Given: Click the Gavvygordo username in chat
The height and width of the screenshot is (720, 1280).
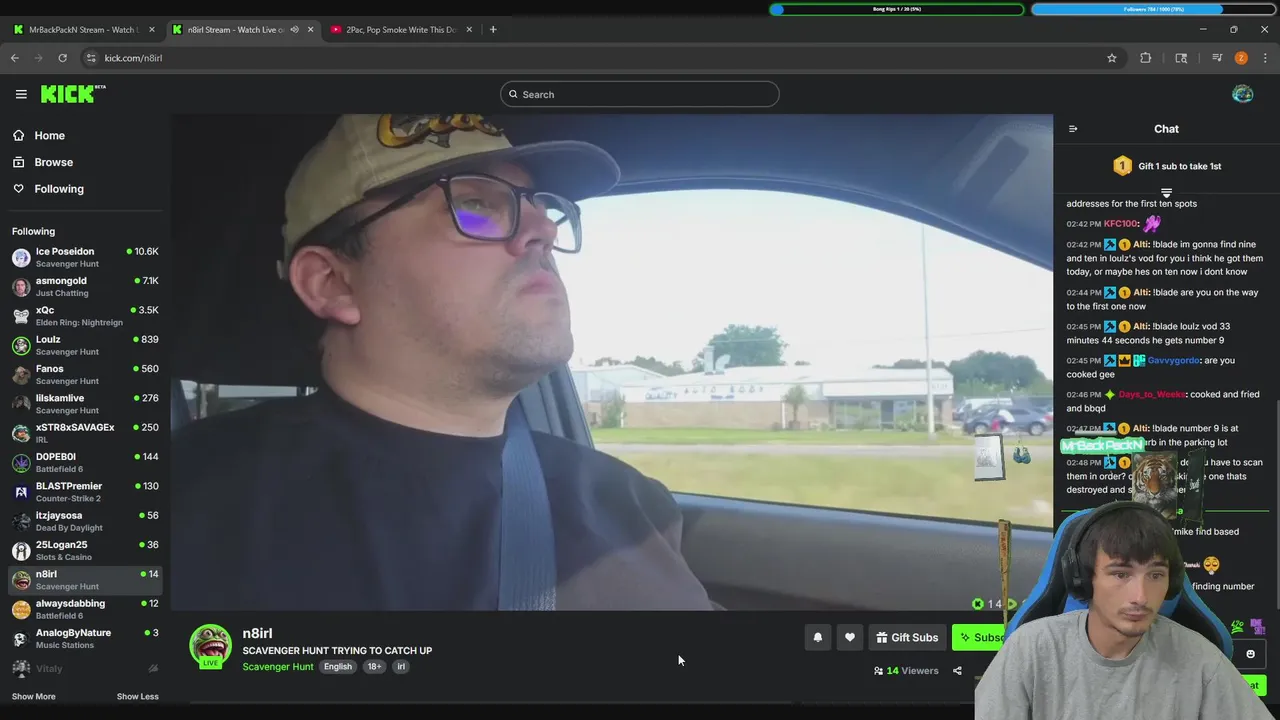Looking at the screenshot, I should 1173,360.
